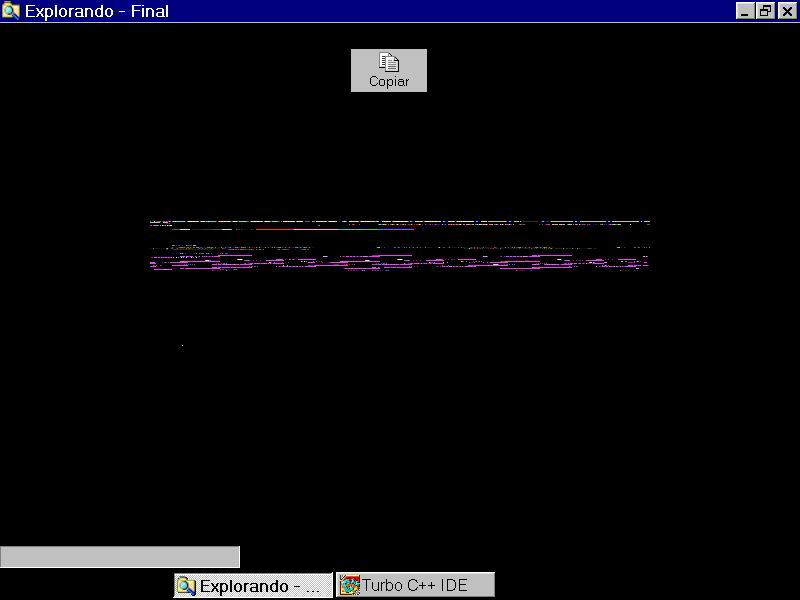Open the Explorando taskbar button
The width and height of the screenshot is (800, 600).
[x=253, y=585]
